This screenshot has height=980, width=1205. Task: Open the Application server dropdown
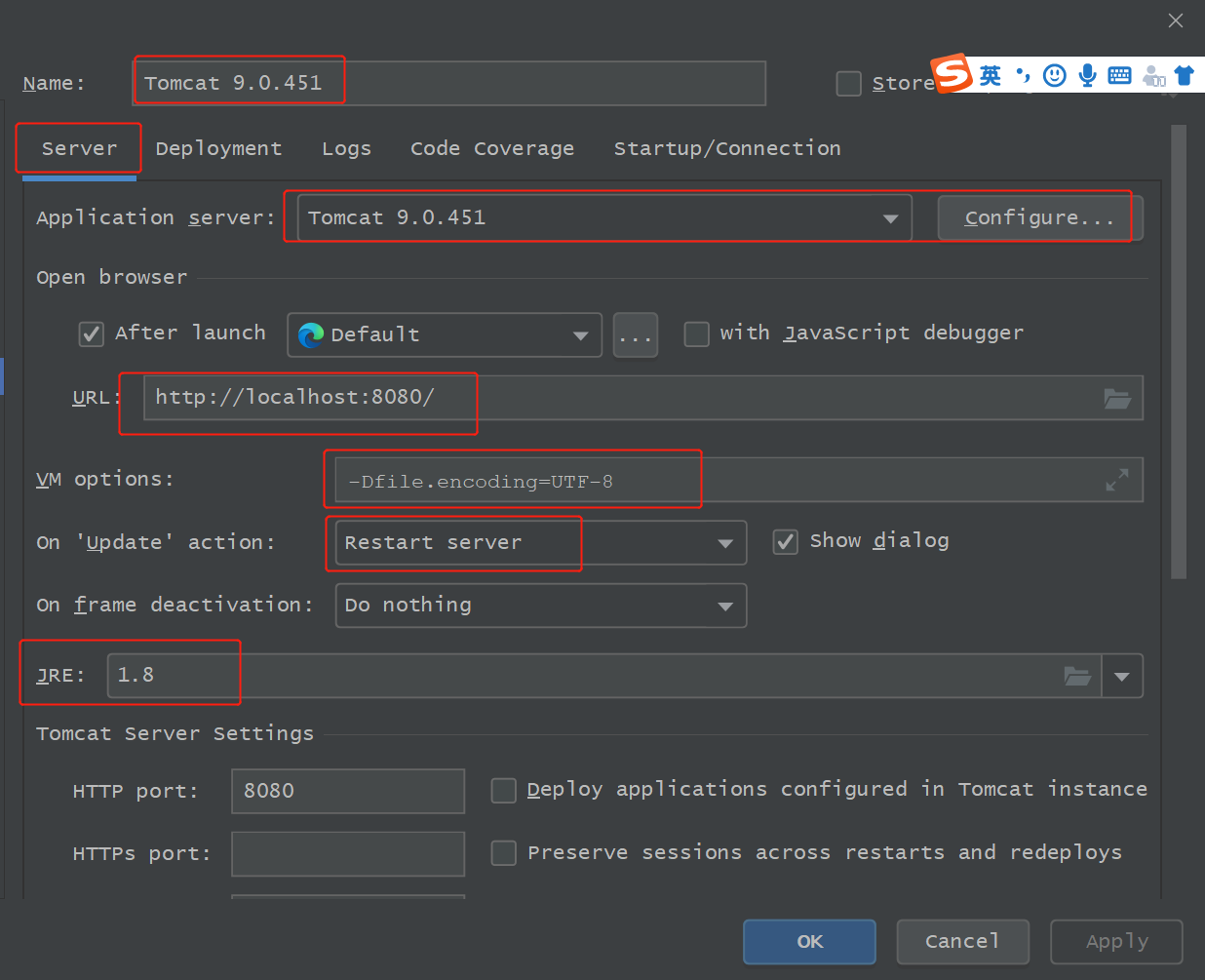point(890,218)
